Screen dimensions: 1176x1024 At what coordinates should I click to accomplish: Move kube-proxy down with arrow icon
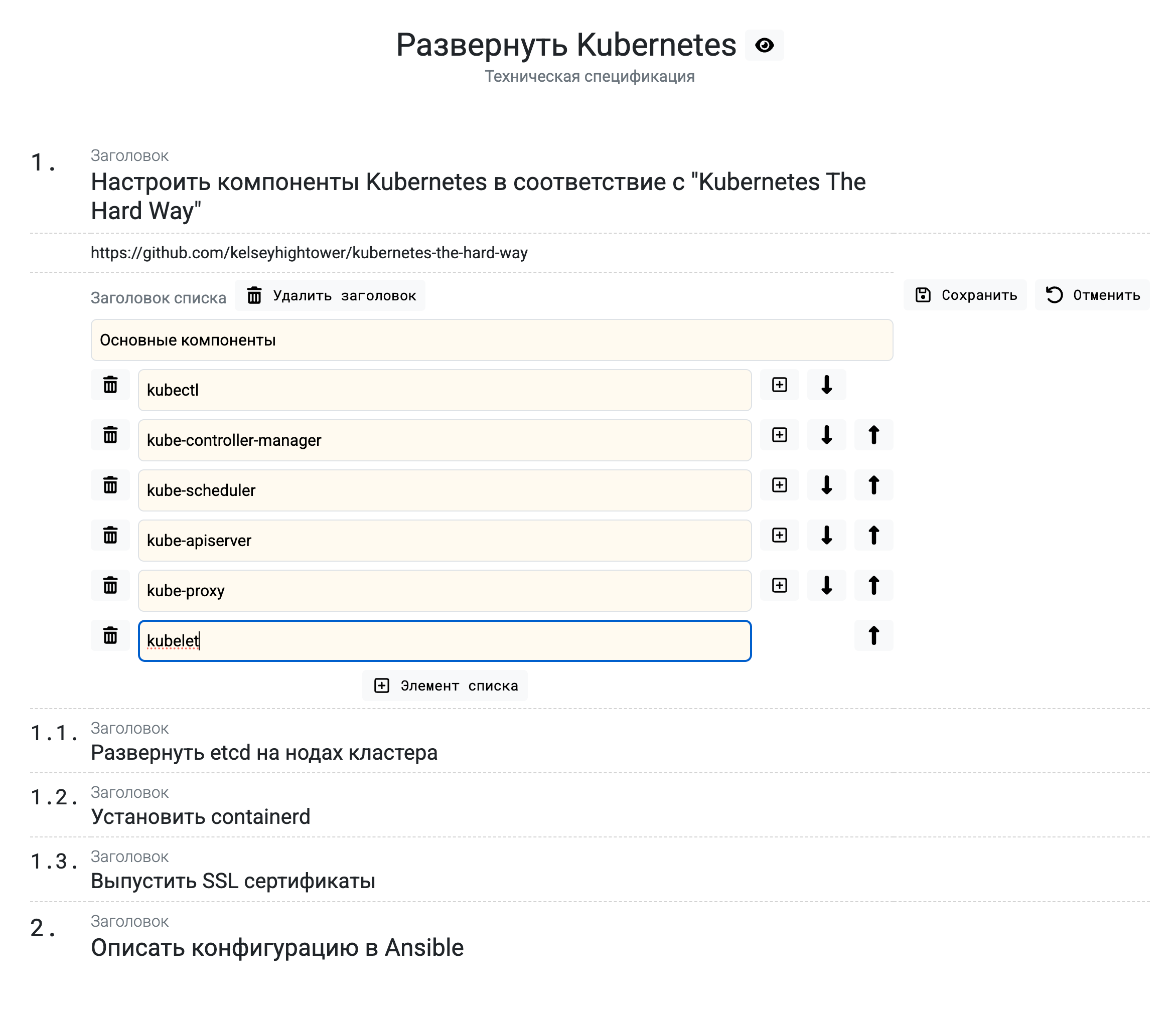[826, 586]
